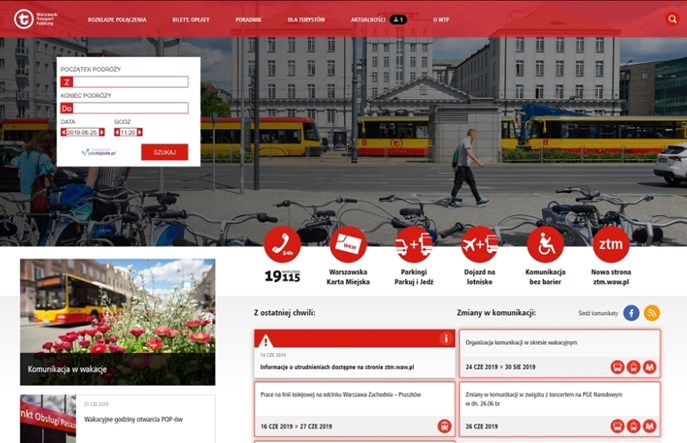Click the Nowa strona ztm.waw.pl label

(x=611, y=277)
